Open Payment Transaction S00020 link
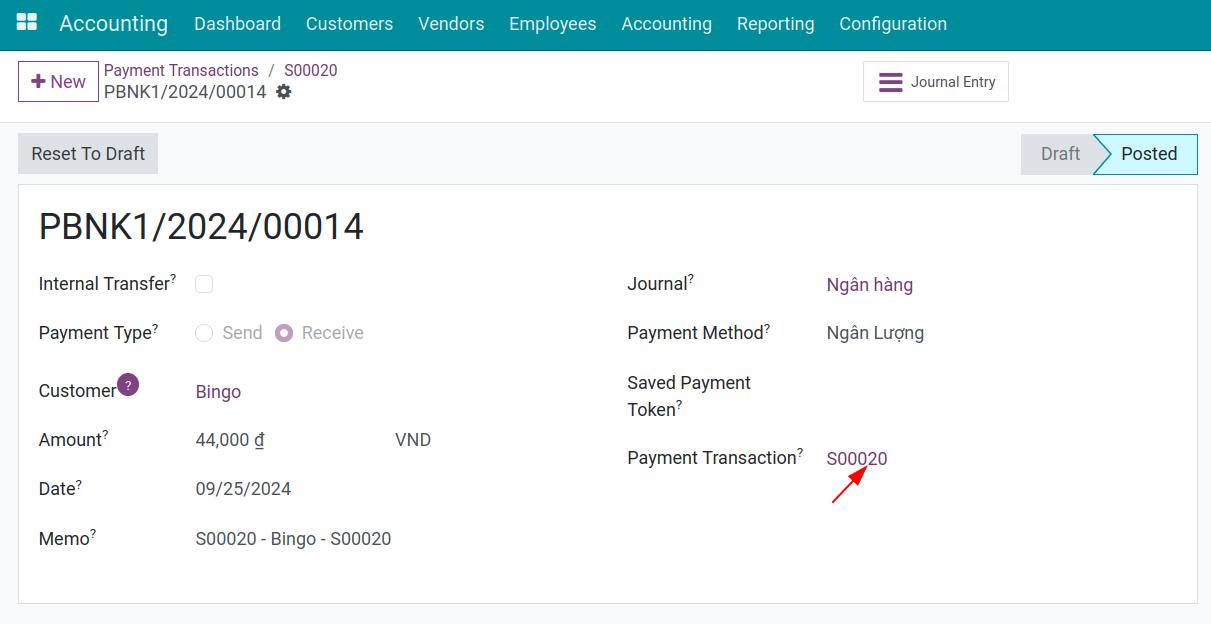 [x=856, y=459]
